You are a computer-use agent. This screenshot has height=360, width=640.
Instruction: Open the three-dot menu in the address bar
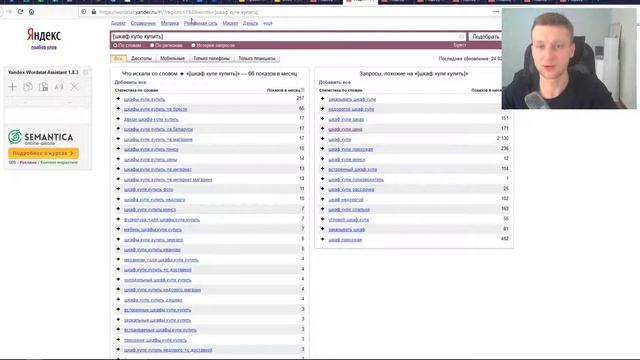[496, 12]
